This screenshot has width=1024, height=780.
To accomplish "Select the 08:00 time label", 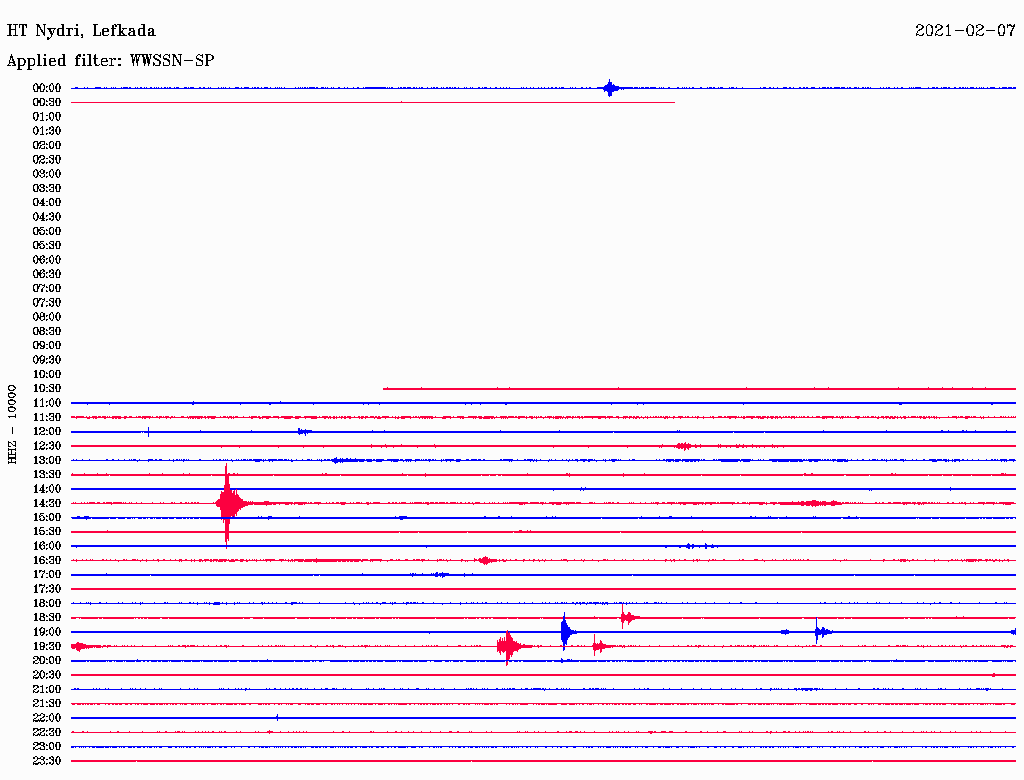I will [47, 317].
